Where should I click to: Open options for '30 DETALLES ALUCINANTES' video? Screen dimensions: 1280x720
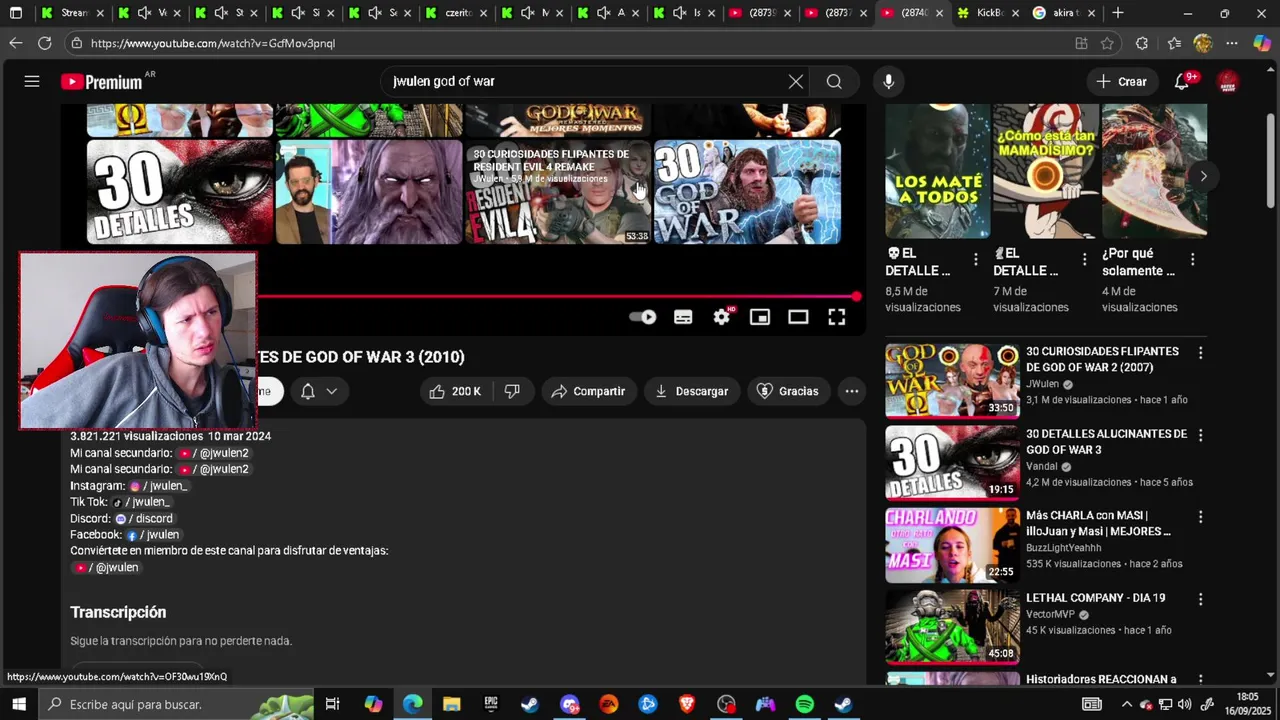pyautogui.click(x=1201, y=435)
